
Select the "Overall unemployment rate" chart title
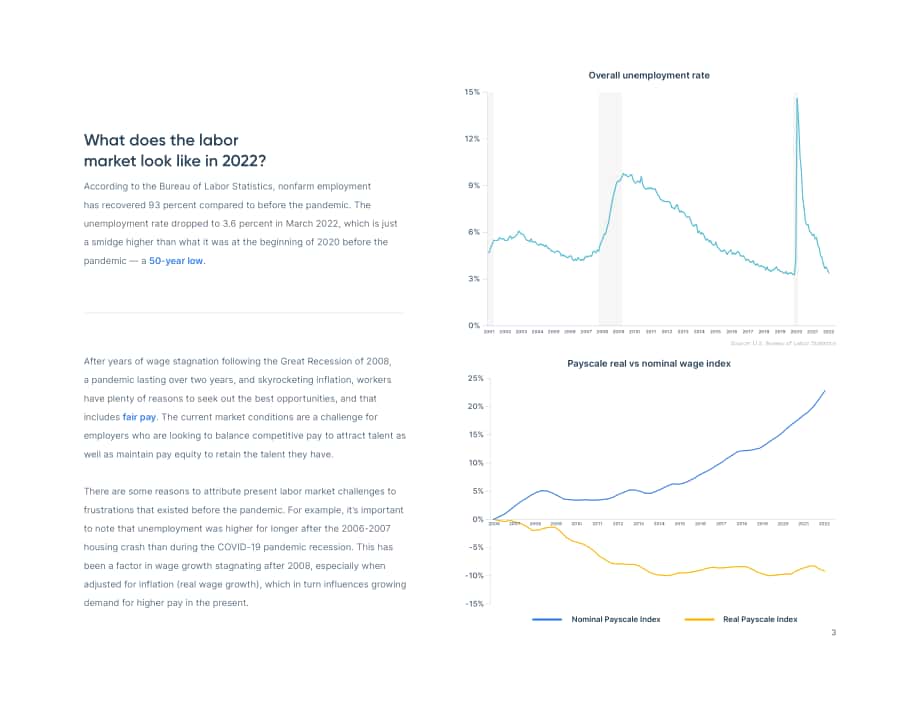pyautogui.click(x=649, y=75)
